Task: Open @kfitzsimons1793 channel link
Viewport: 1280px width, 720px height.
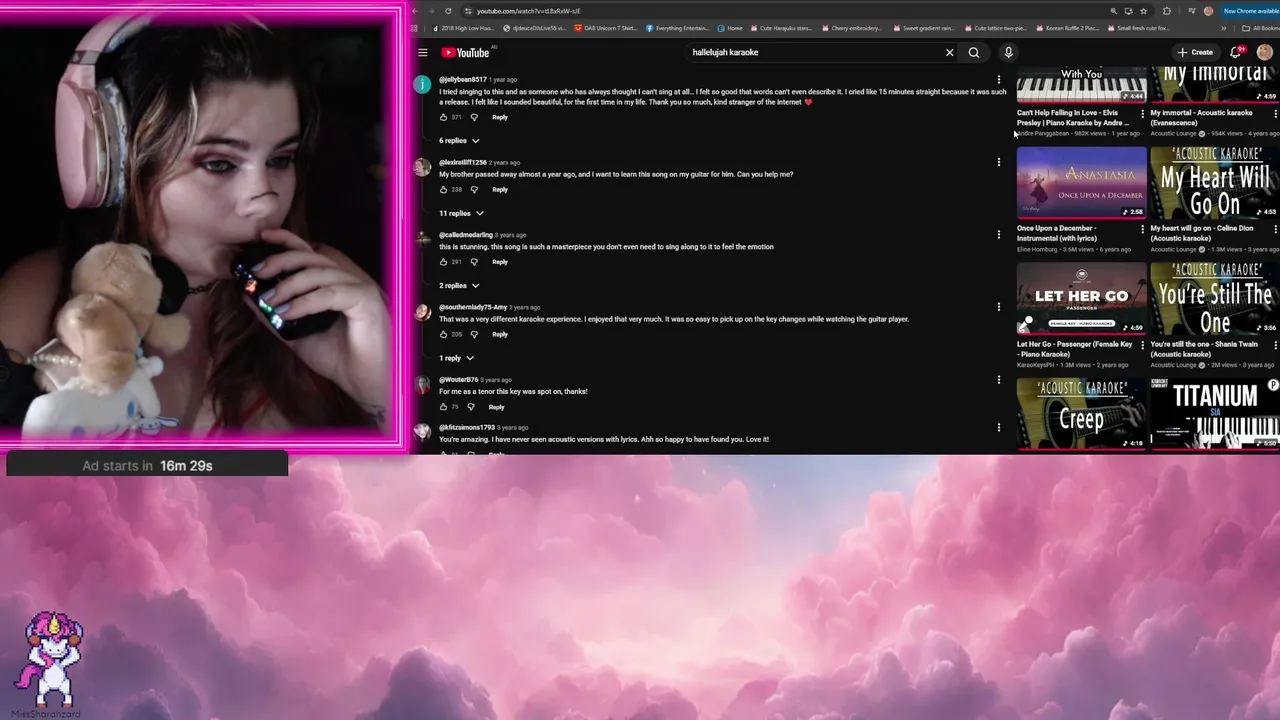Action: click(x=467, y=427)
